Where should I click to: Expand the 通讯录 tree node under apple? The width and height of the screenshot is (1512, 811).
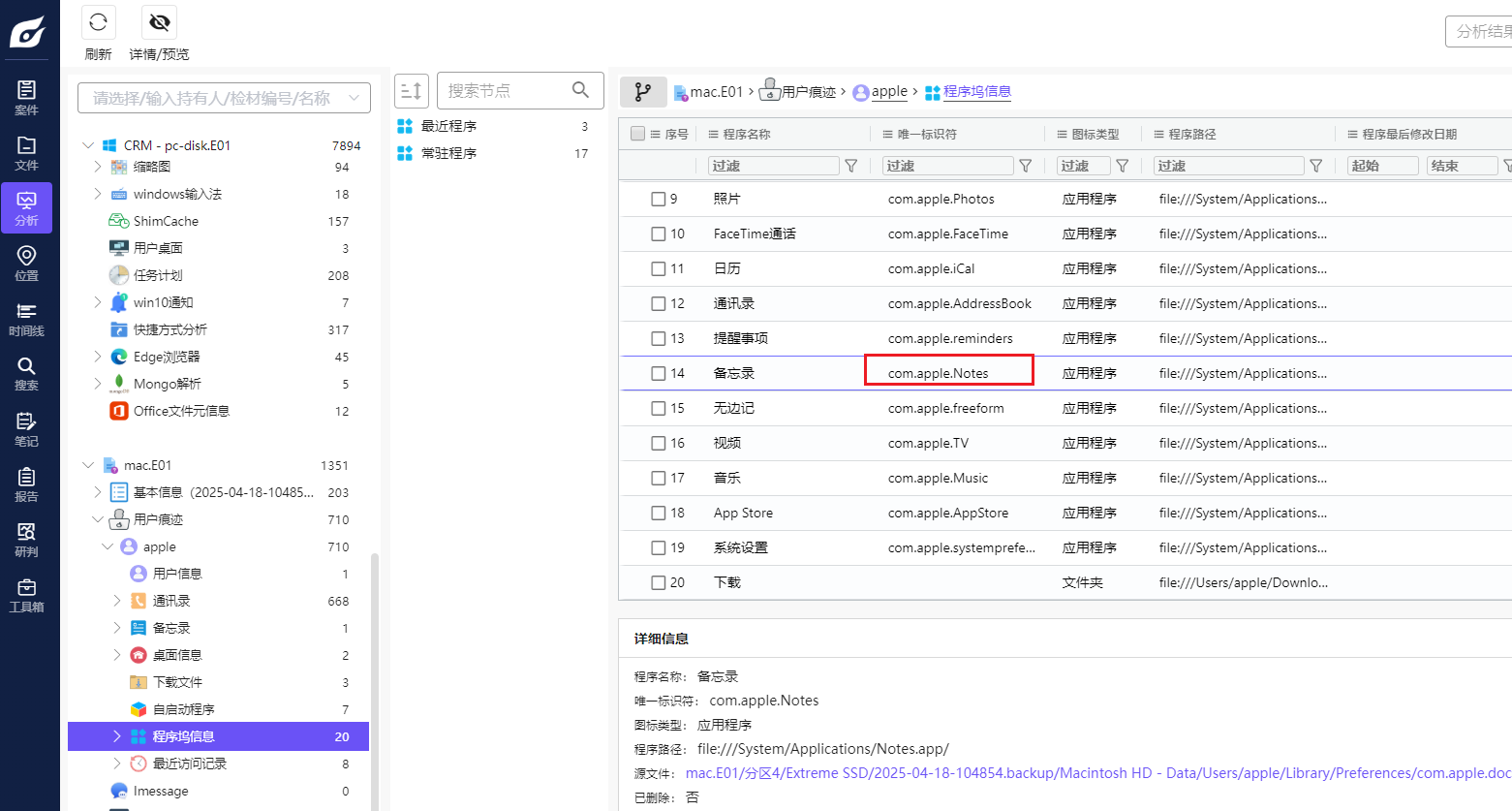pos(117,601)
